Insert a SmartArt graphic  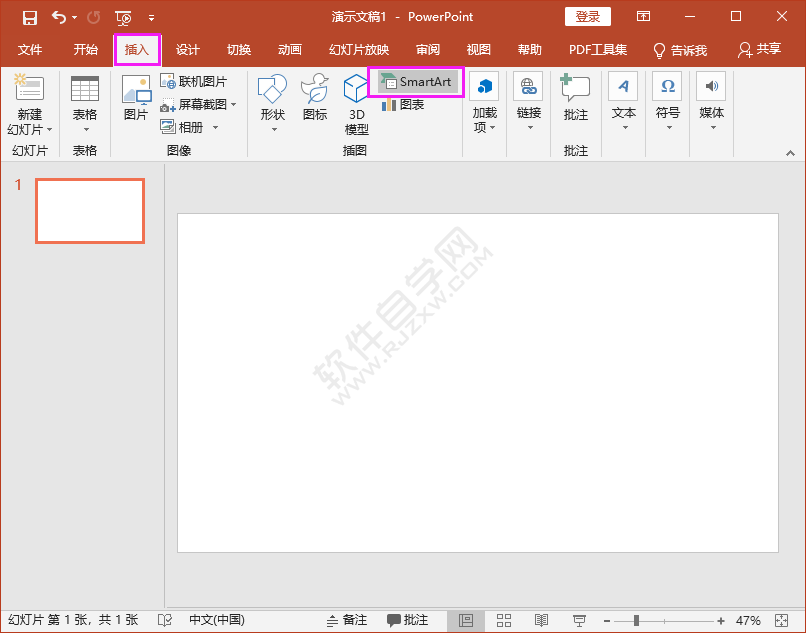click(416, 82)
